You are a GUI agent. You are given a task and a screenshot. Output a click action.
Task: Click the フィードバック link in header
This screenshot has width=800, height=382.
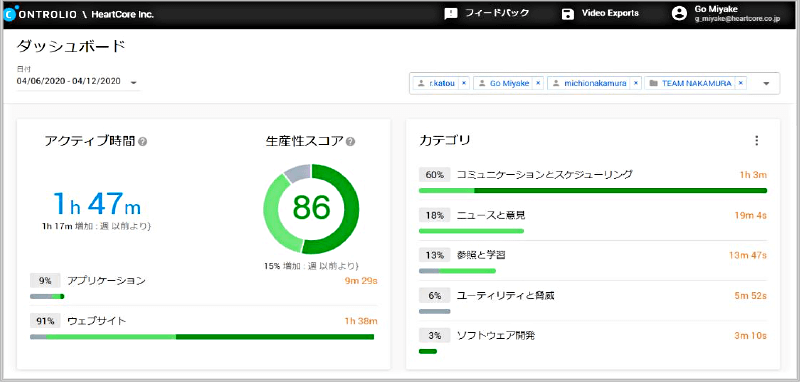point(497,14)
